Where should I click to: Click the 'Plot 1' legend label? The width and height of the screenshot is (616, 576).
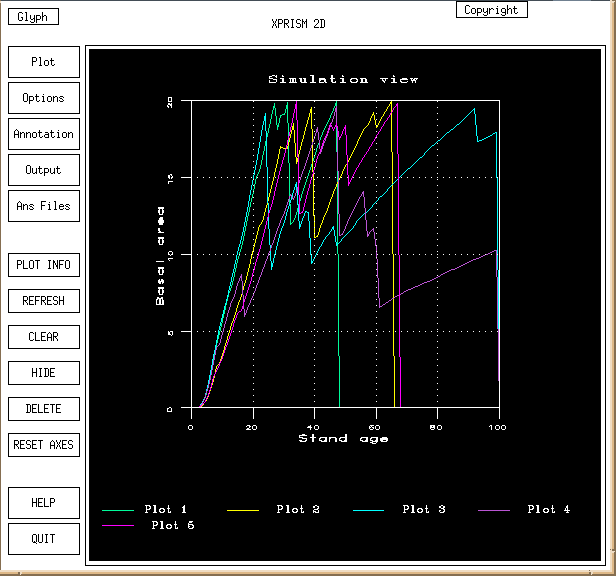click(165, 509)
